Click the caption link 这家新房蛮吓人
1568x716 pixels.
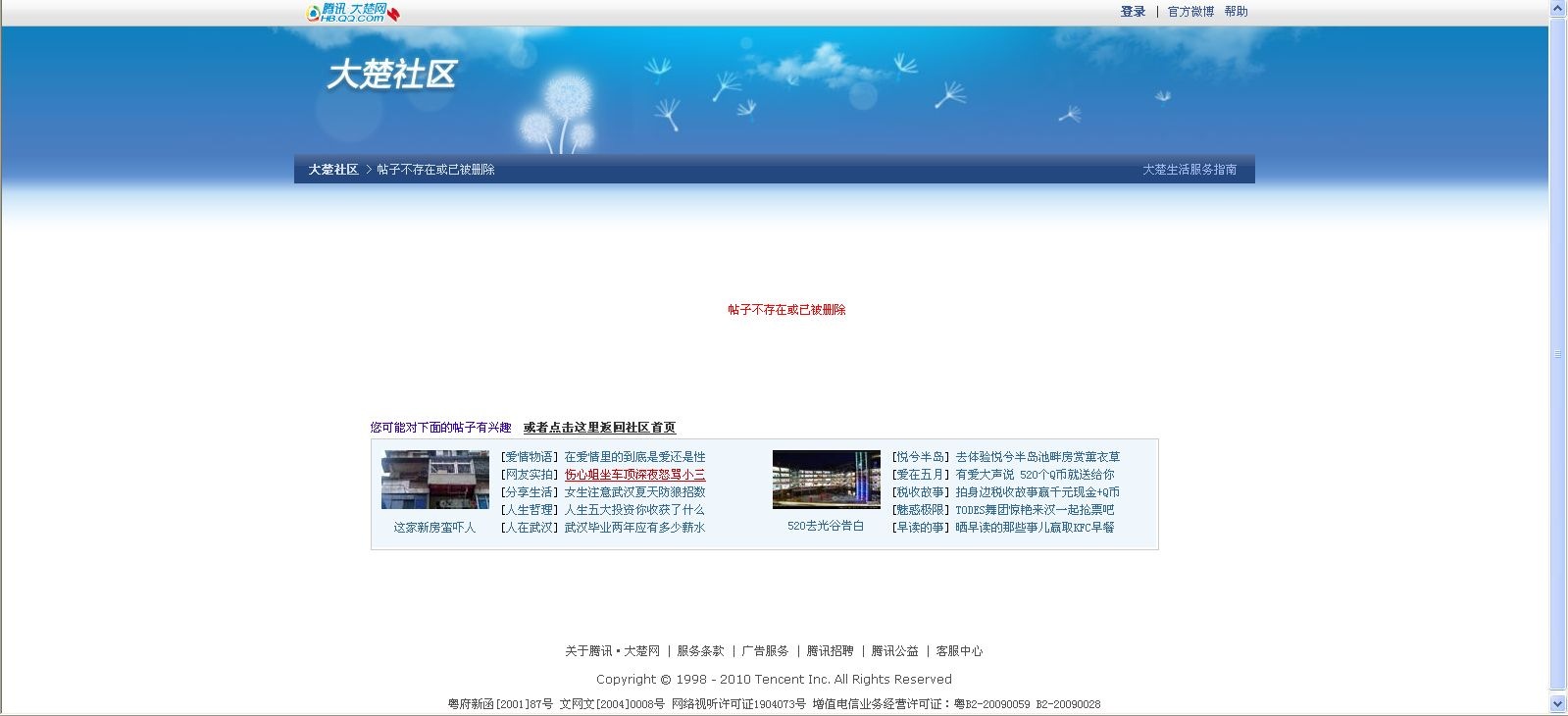click(x=434, y=528)
